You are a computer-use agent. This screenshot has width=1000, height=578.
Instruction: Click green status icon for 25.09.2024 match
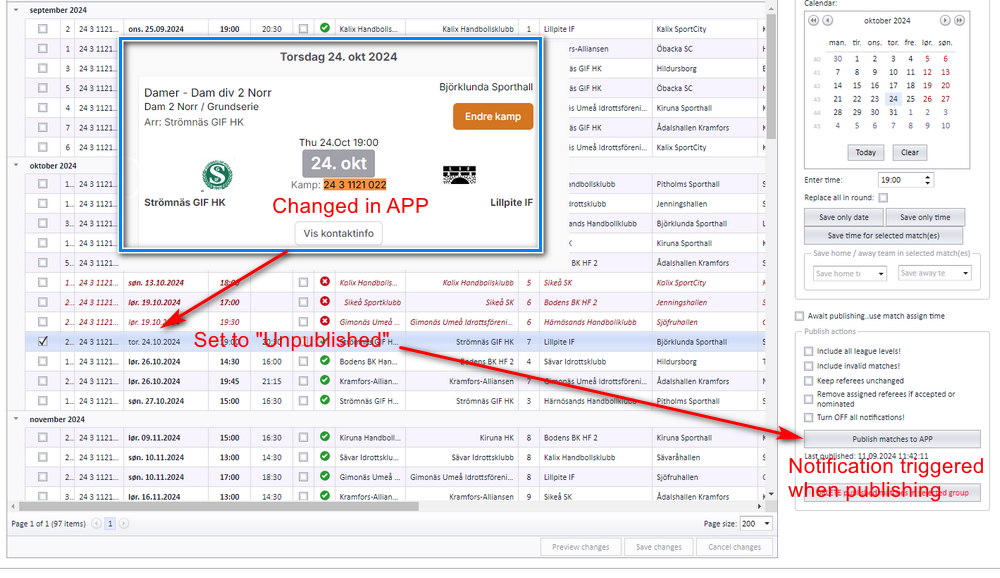click(x=325, y=28)
